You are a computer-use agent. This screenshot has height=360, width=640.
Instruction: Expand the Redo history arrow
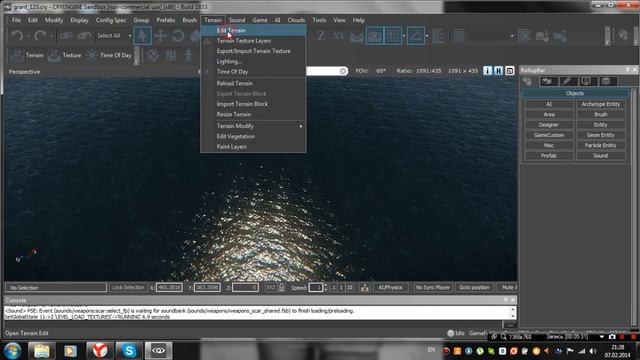(51, 36)
